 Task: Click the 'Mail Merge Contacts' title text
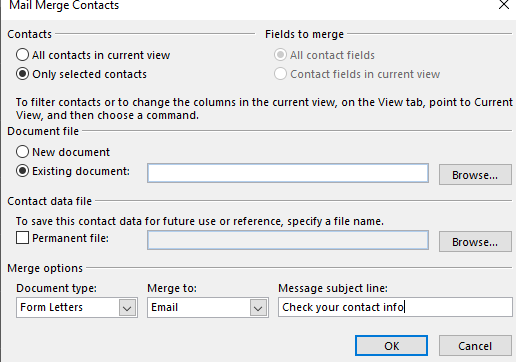click(x=64, y=5)
